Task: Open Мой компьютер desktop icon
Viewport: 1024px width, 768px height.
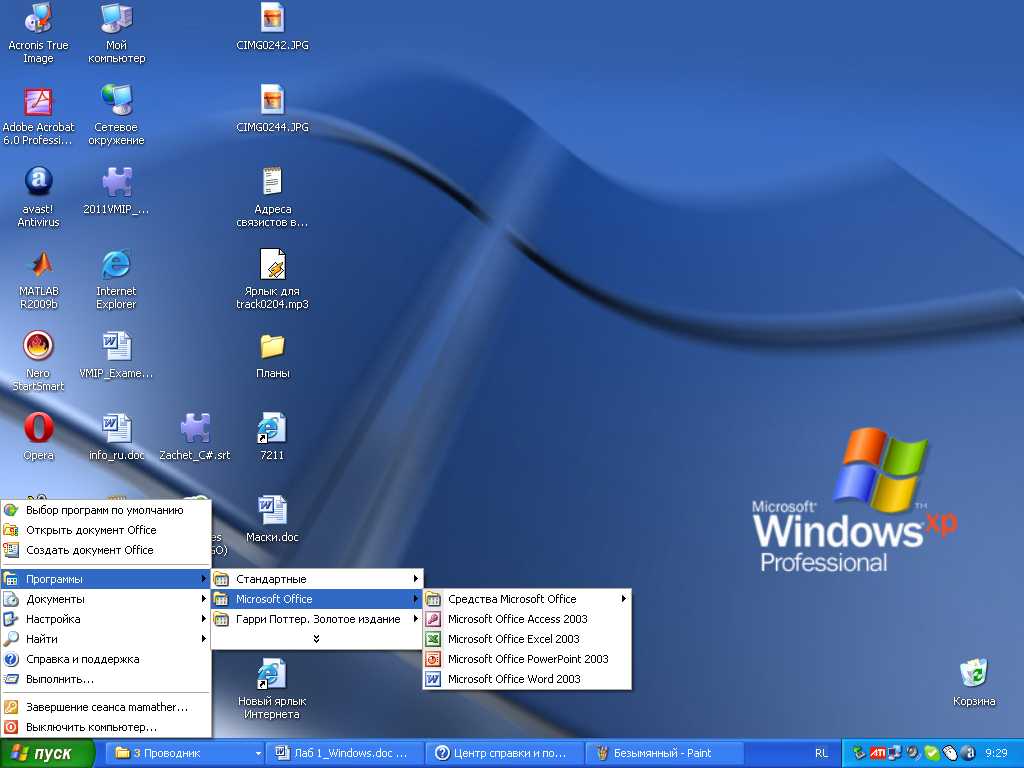Action: (116, 33)
